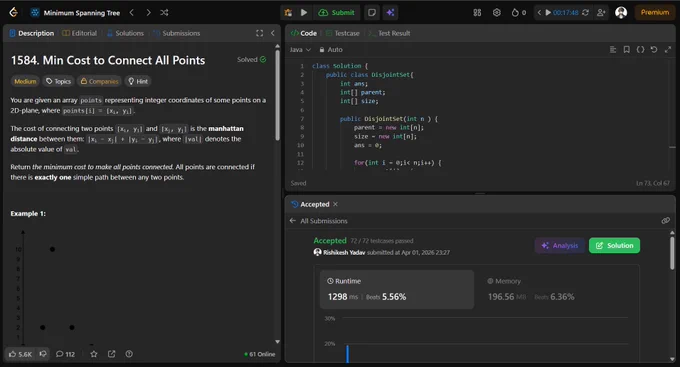
Task: Open the profile avatar menu
Action: (x=621, y=13)
